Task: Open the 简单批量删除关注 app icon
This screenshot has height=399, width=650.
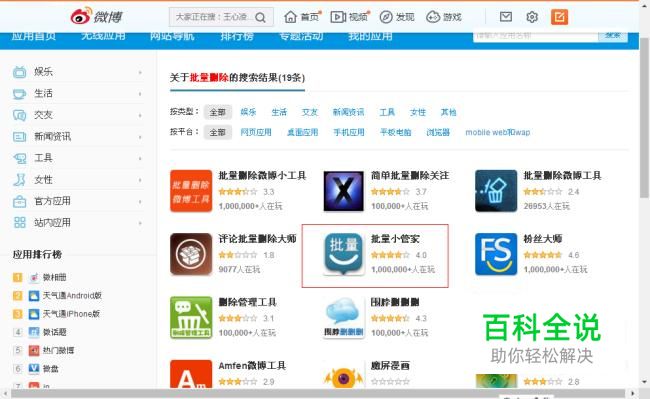Action: [344, 191]
